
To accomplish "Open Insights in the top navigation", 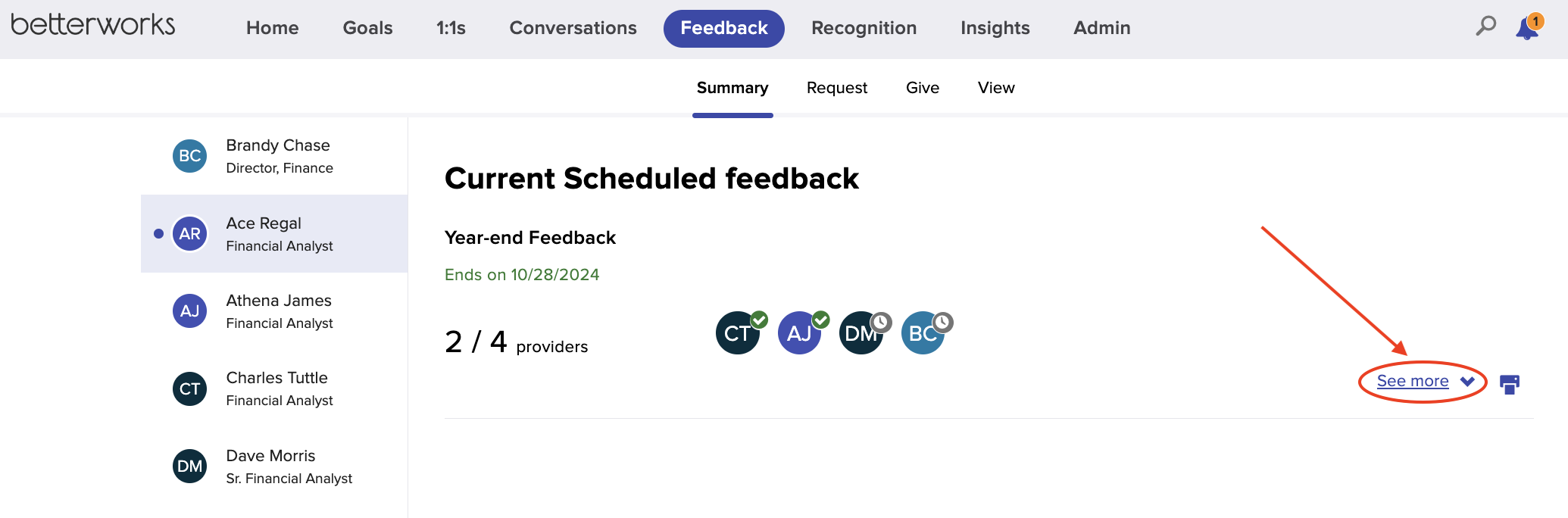I will [995, 28].
